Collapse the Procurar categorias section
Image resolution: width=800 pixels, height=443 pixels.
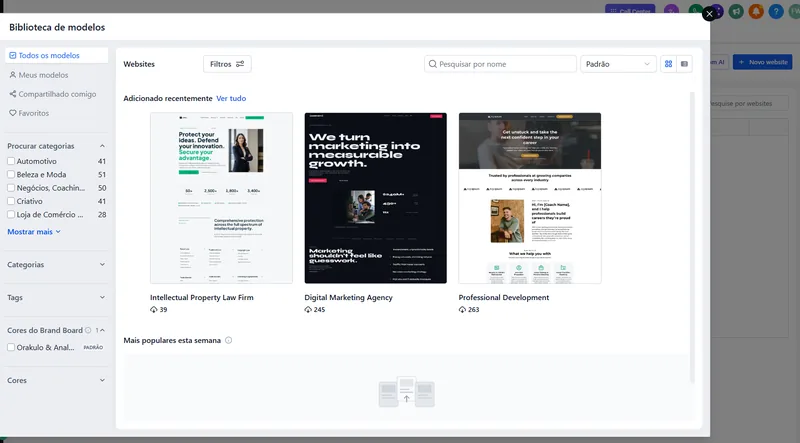[x=102, y=146]
